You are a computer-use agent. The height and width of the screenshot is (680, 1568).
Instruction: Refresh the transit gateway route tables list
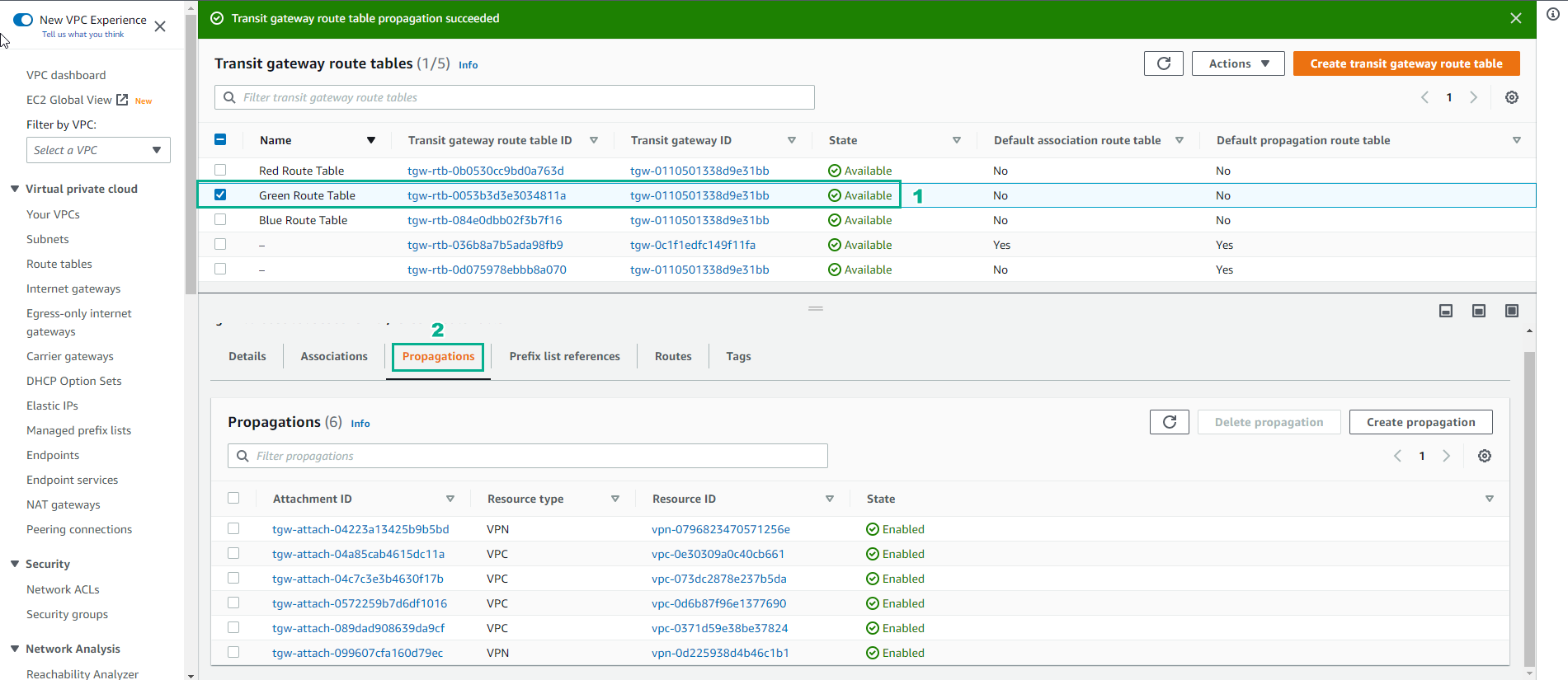point(1163,63)
